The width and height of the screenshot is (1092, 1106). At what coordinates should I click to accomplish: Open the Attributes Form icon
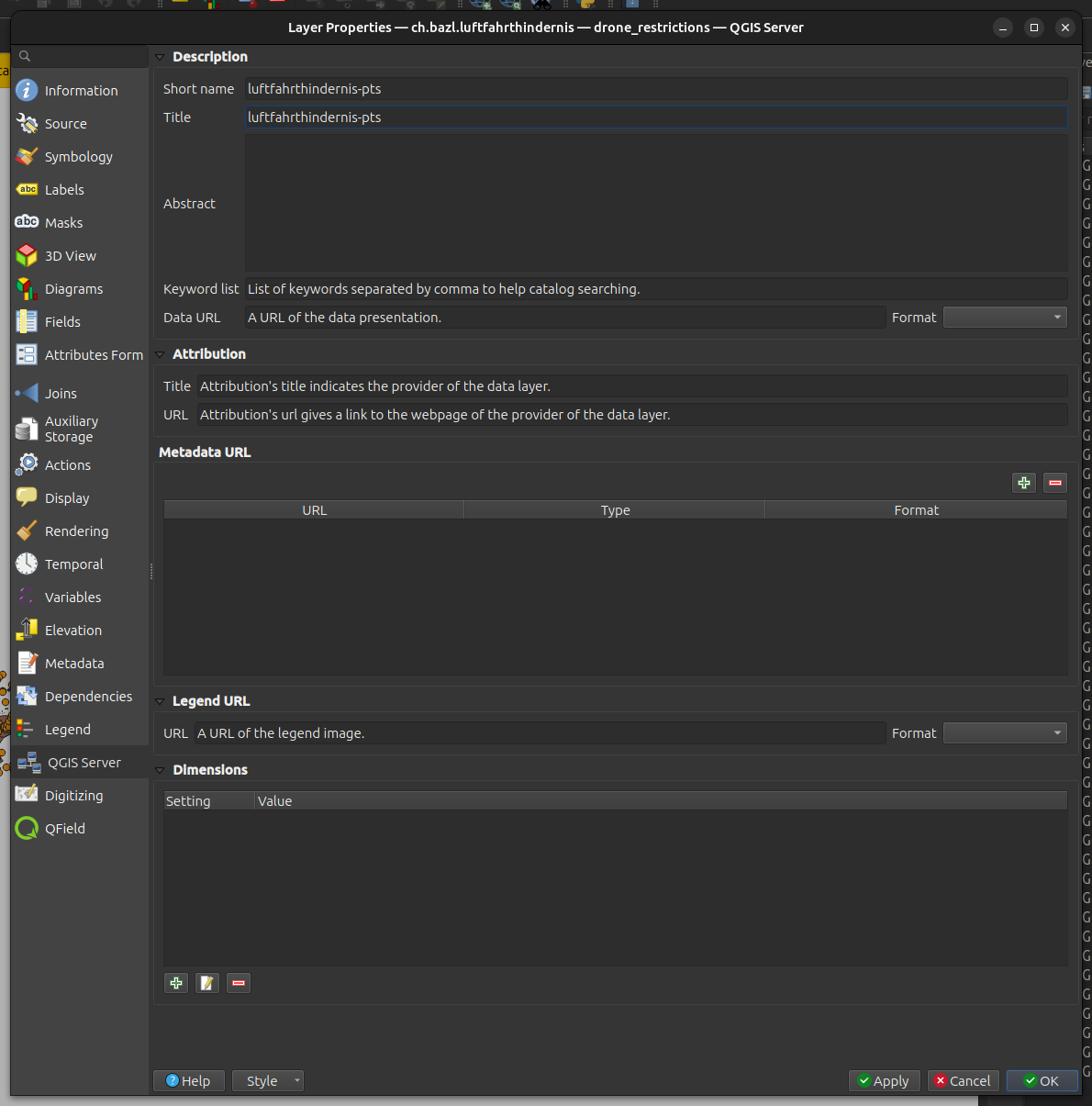click(27, 354)
